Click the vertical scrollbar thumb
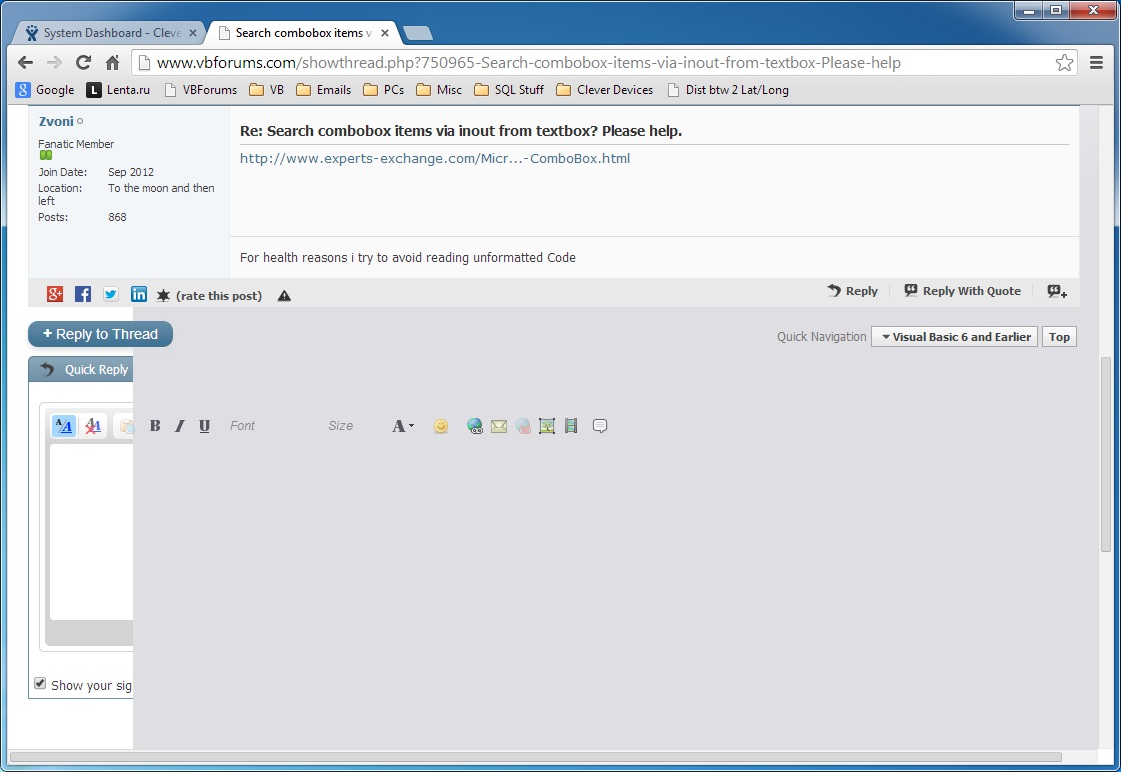 pyautogui.click(x=1105, y=455)
